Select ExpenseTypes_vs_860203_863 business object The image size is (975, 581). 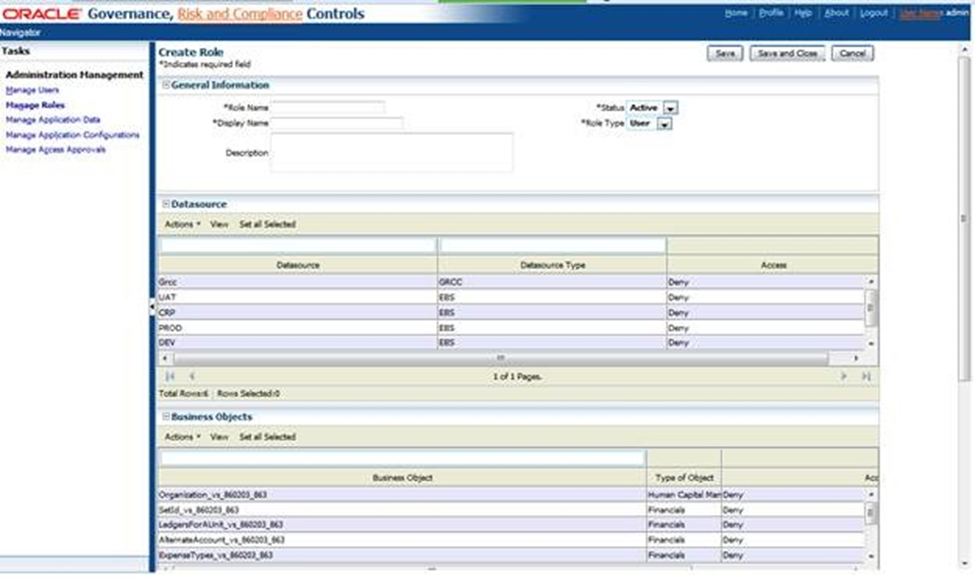[511, 555]
